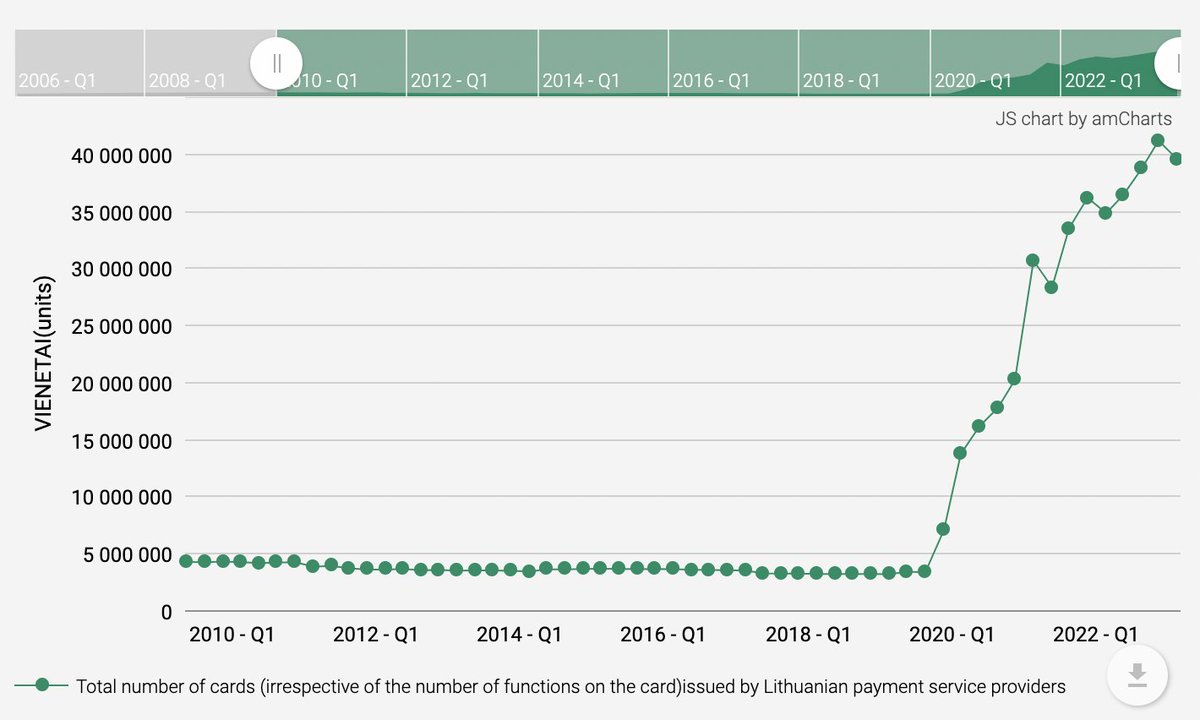Select the final data point just below 40 000 000
The width and height of the screenshot is (1200, 720).
click(1176, 159)
